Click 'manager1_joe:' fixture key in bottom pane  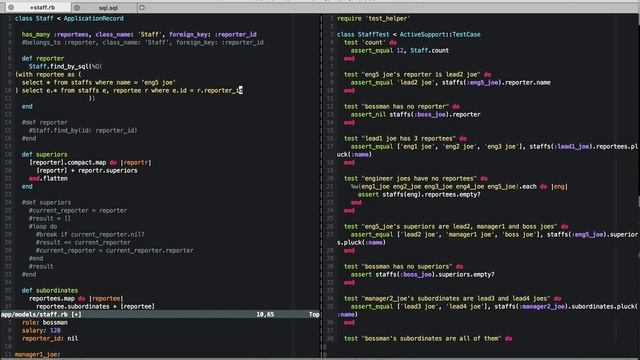pos(37,354)
